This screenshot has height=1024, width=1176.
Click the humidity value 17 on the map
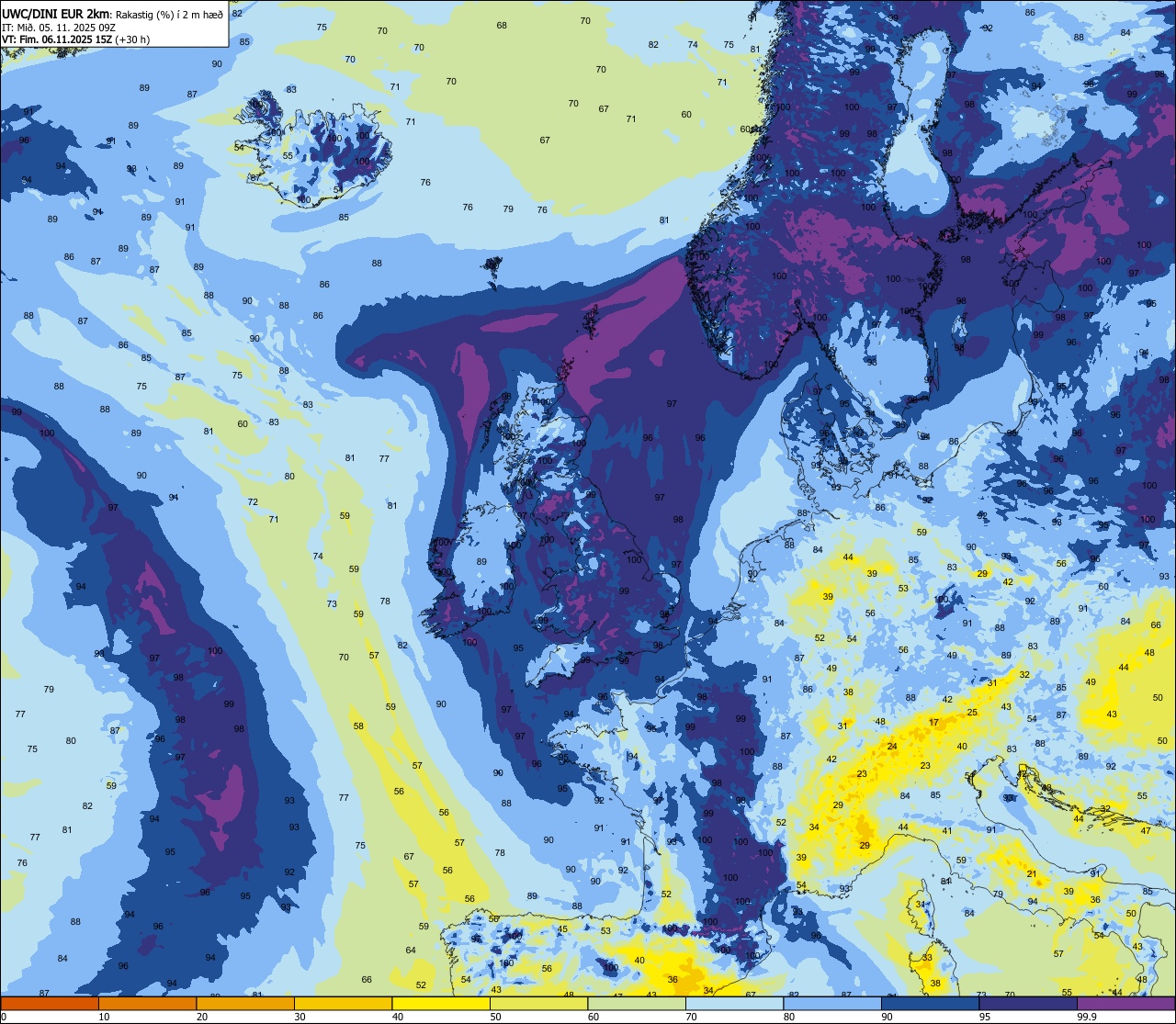[x=933, y=723]
